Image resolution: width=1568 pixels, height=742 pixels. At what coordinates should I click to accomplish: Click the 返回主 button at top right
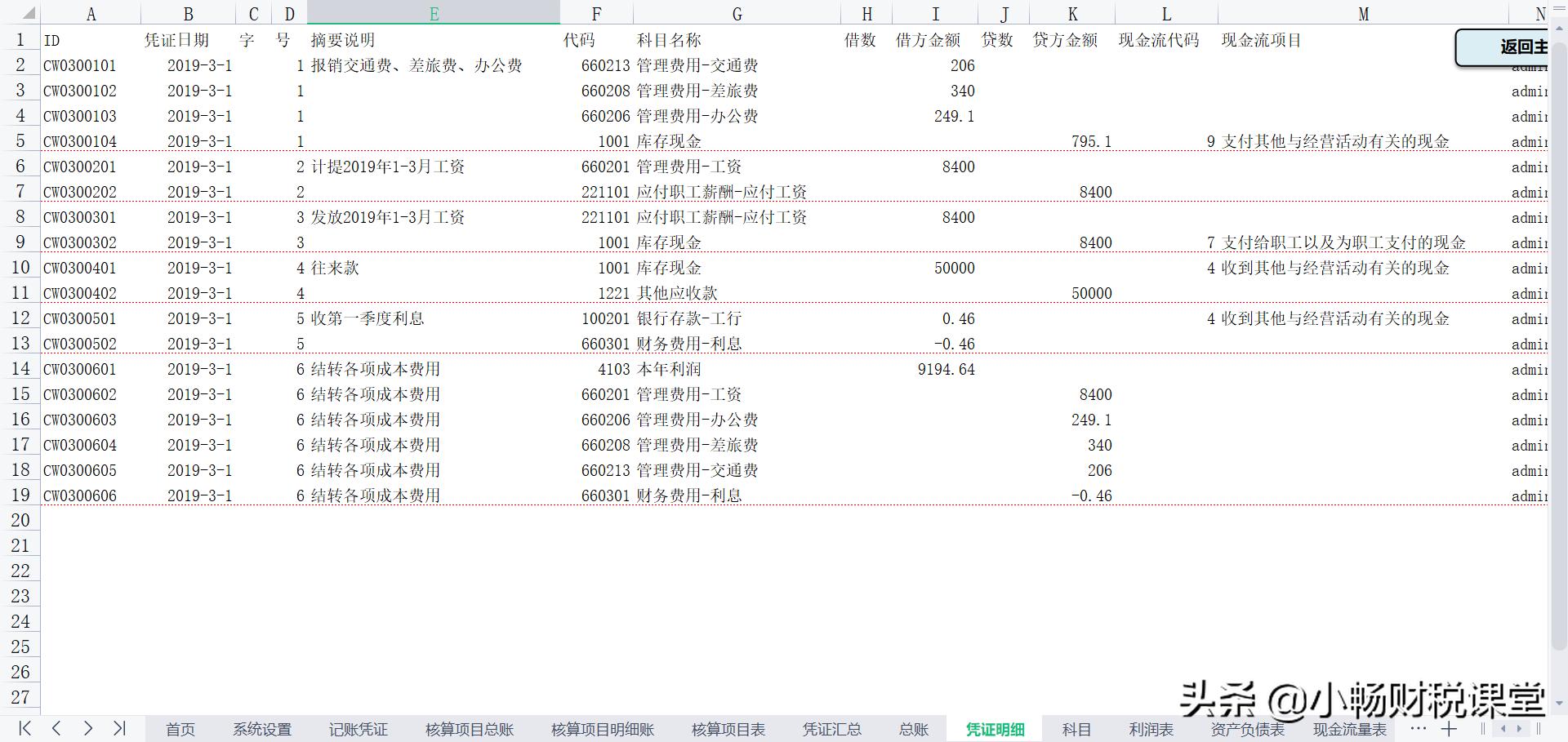pyautogui.click(x=1501, y=47)
